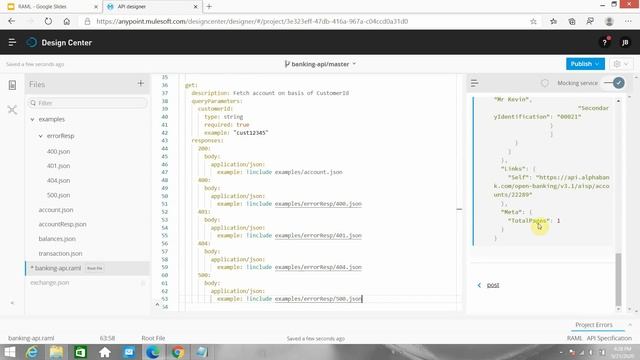
Task: Open account.json file
Action: [x=56, y=210]
